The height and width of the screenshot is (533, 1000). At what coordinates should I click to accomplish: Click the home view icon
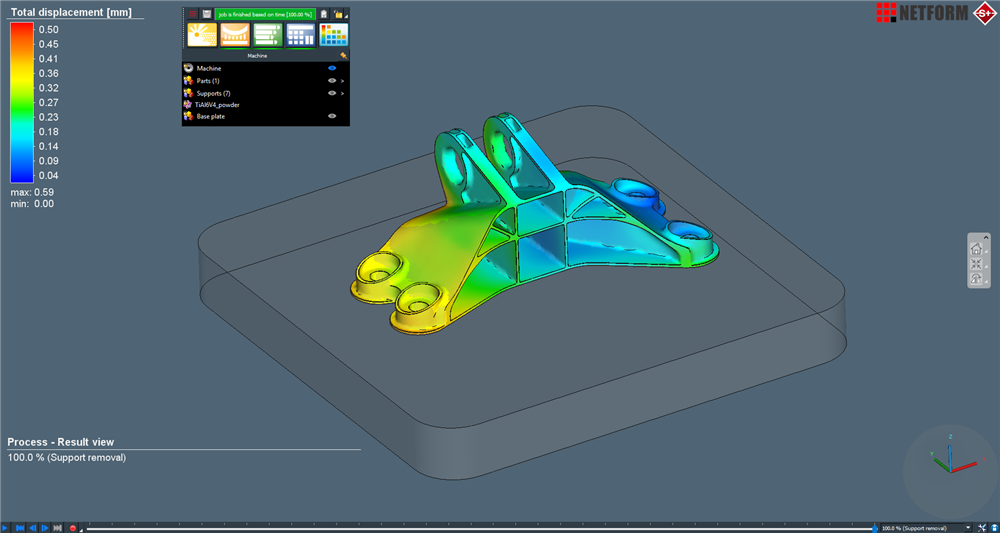coord(976,248)
